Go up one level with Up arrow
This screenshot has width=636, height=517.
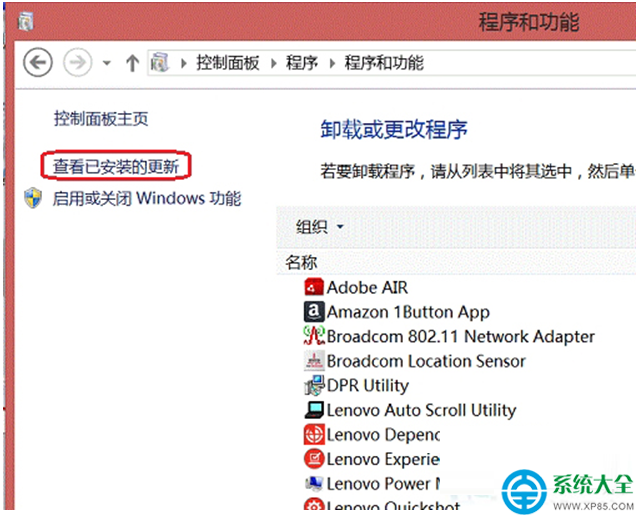132,63
